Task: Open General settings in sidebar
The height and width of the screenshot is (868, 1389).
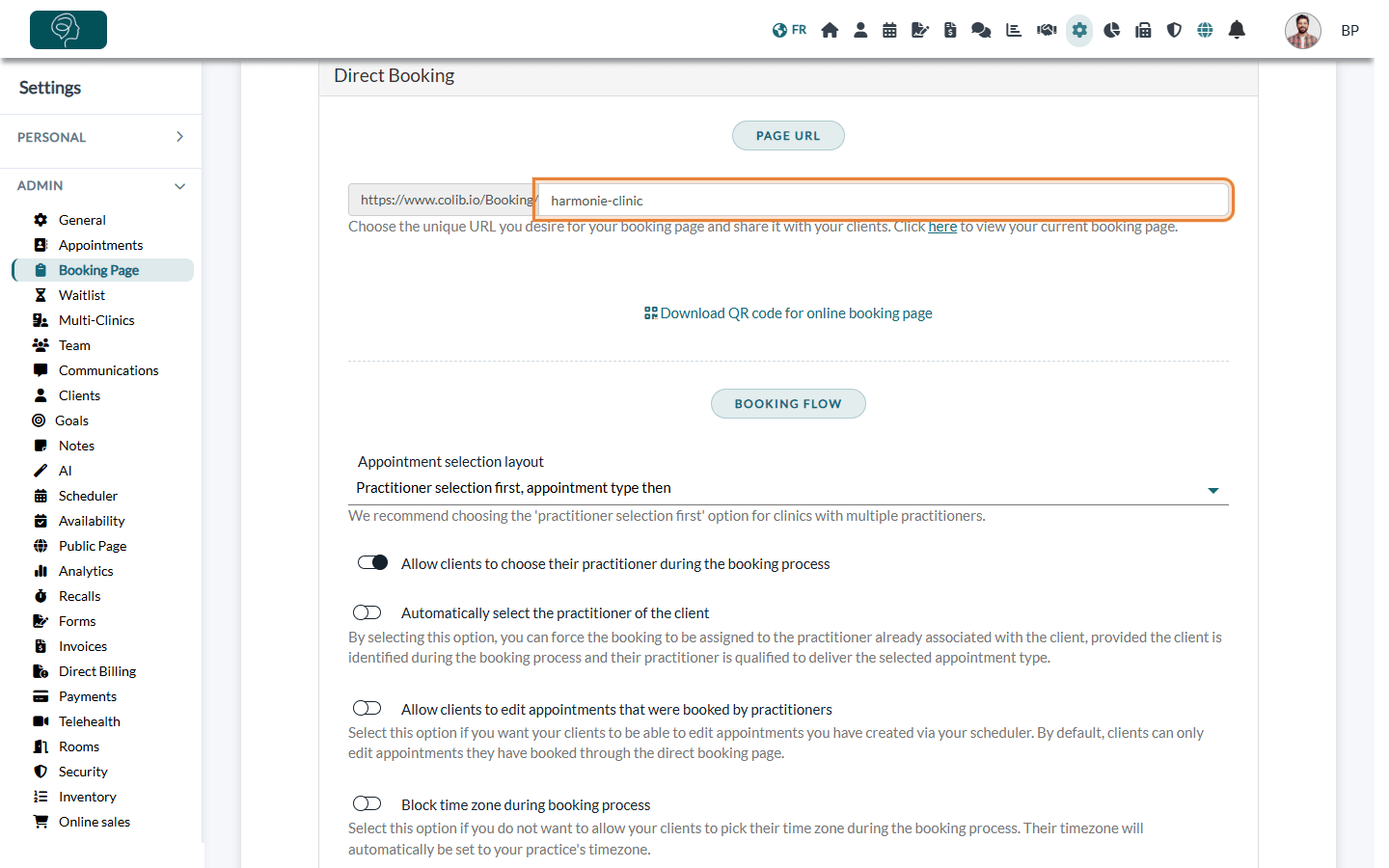Action: pos(82,220)
